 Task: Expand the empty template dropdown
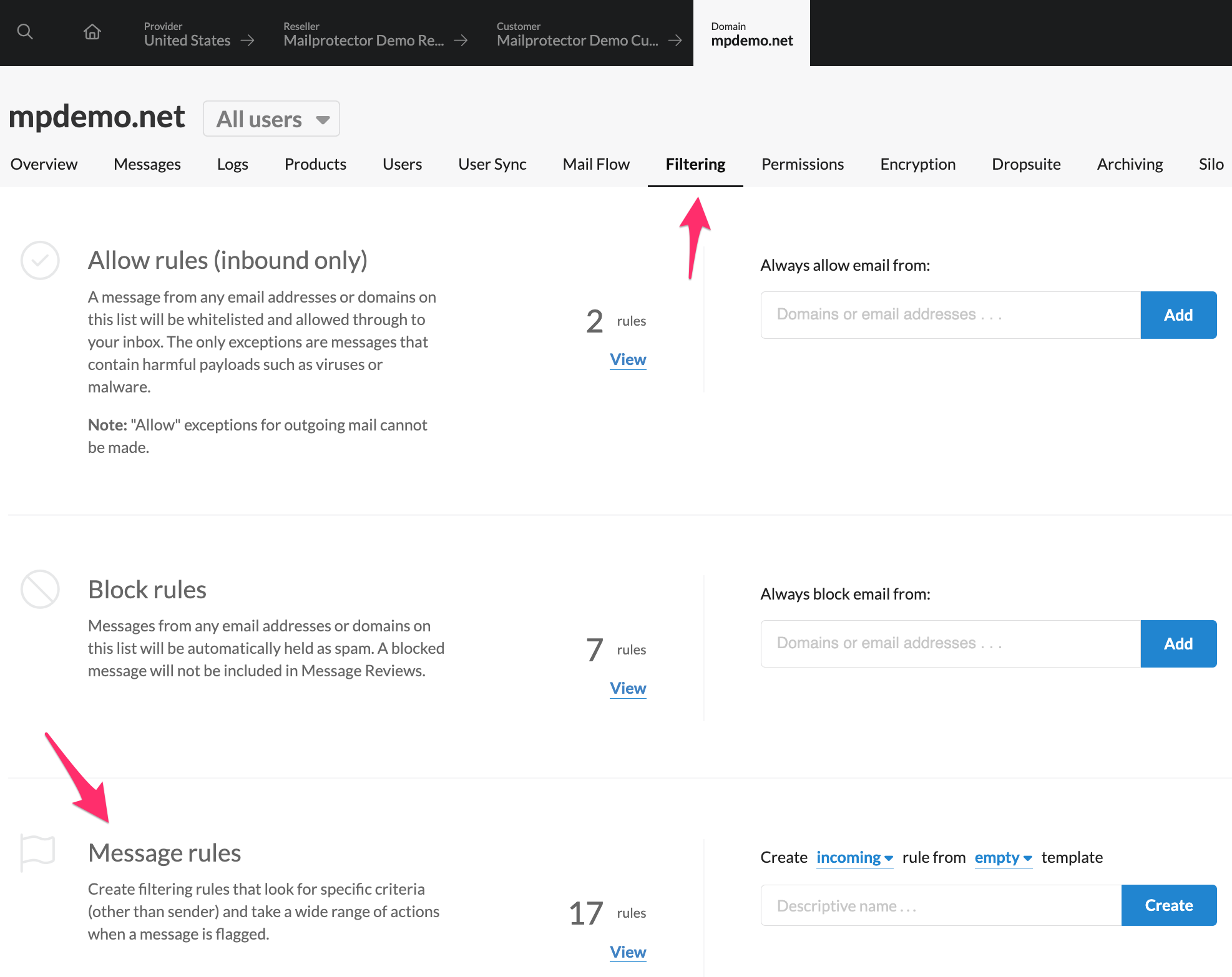(x=1003, y=858)
